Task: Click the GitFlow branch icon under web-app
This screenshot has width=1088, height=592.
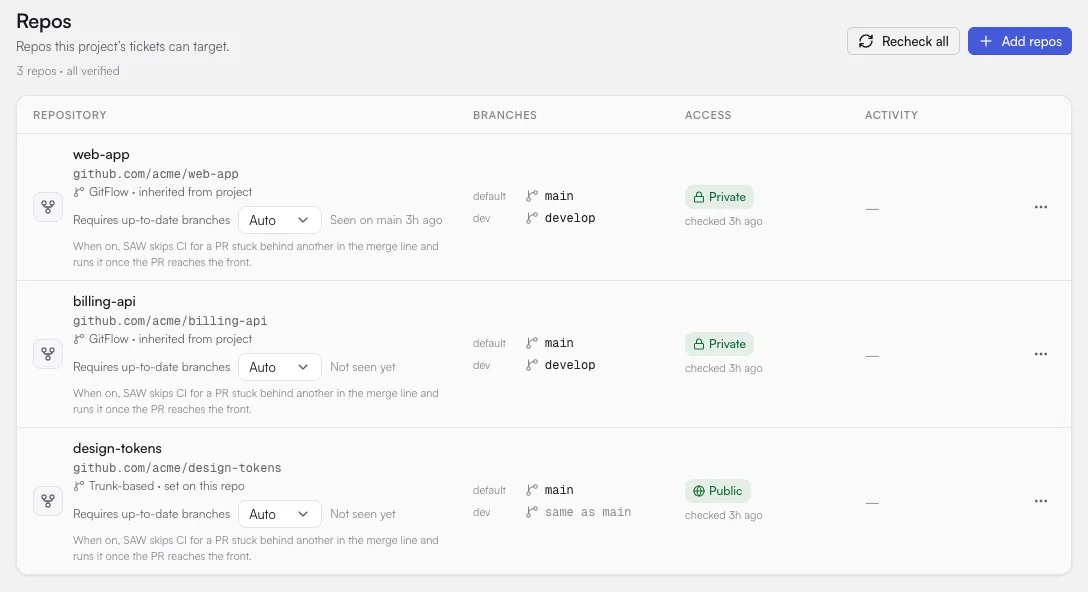Action: click(78, 192)
